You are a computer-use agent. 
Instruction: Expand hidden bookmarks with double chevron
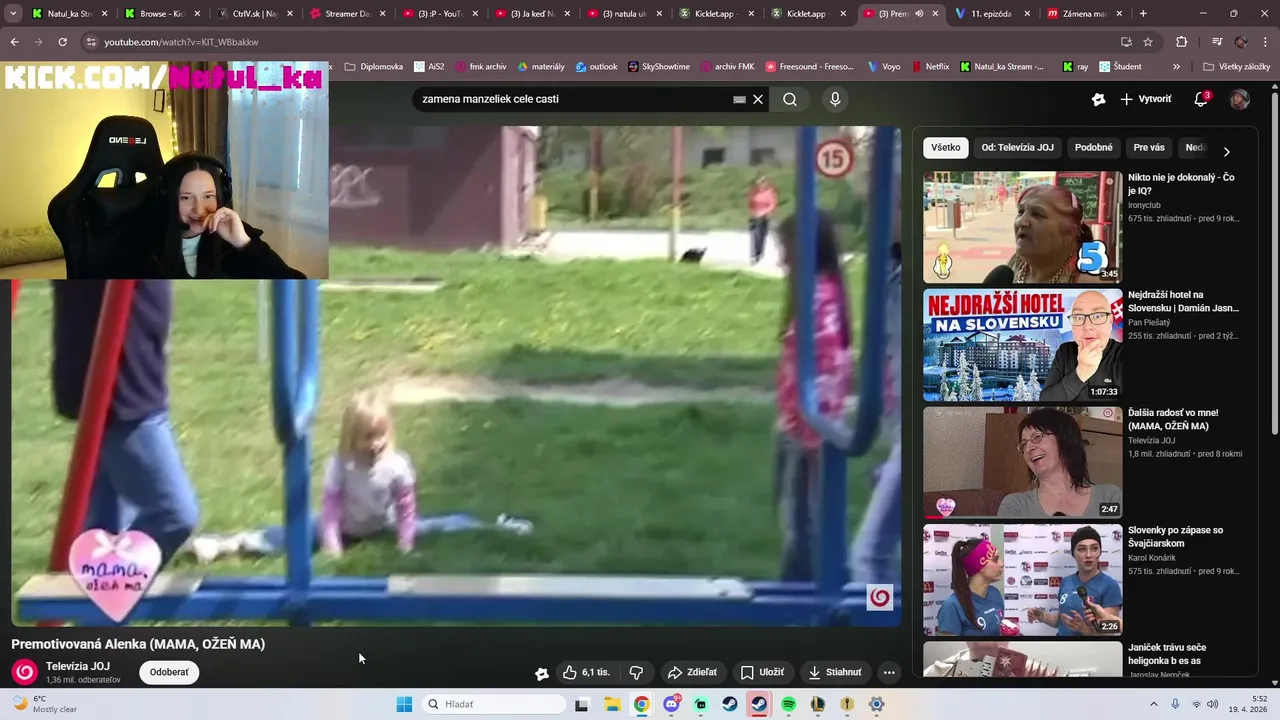tap(1176, 66)
